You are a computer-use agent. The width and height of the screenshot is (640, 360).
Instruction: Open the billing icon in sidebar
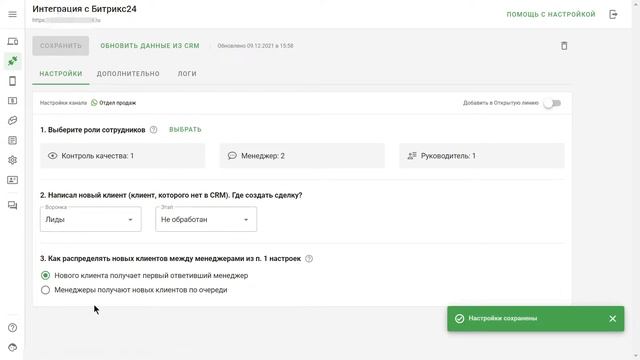13,101
